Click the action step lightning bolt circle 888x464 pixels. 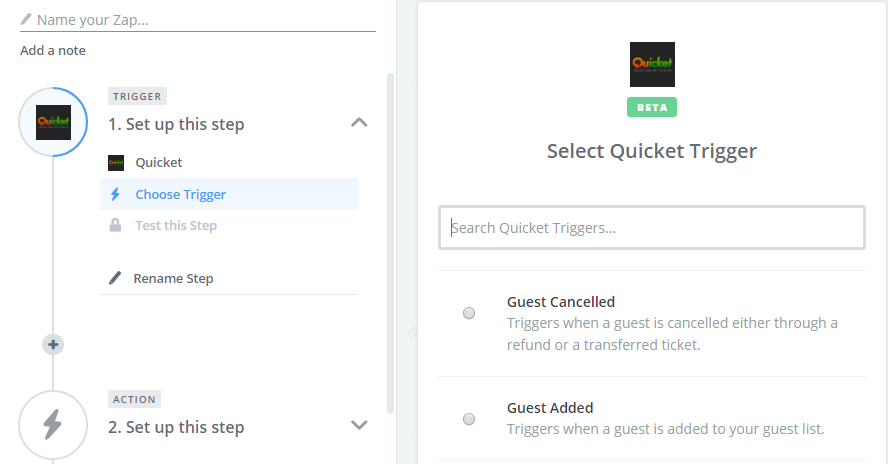click(53, 424)
